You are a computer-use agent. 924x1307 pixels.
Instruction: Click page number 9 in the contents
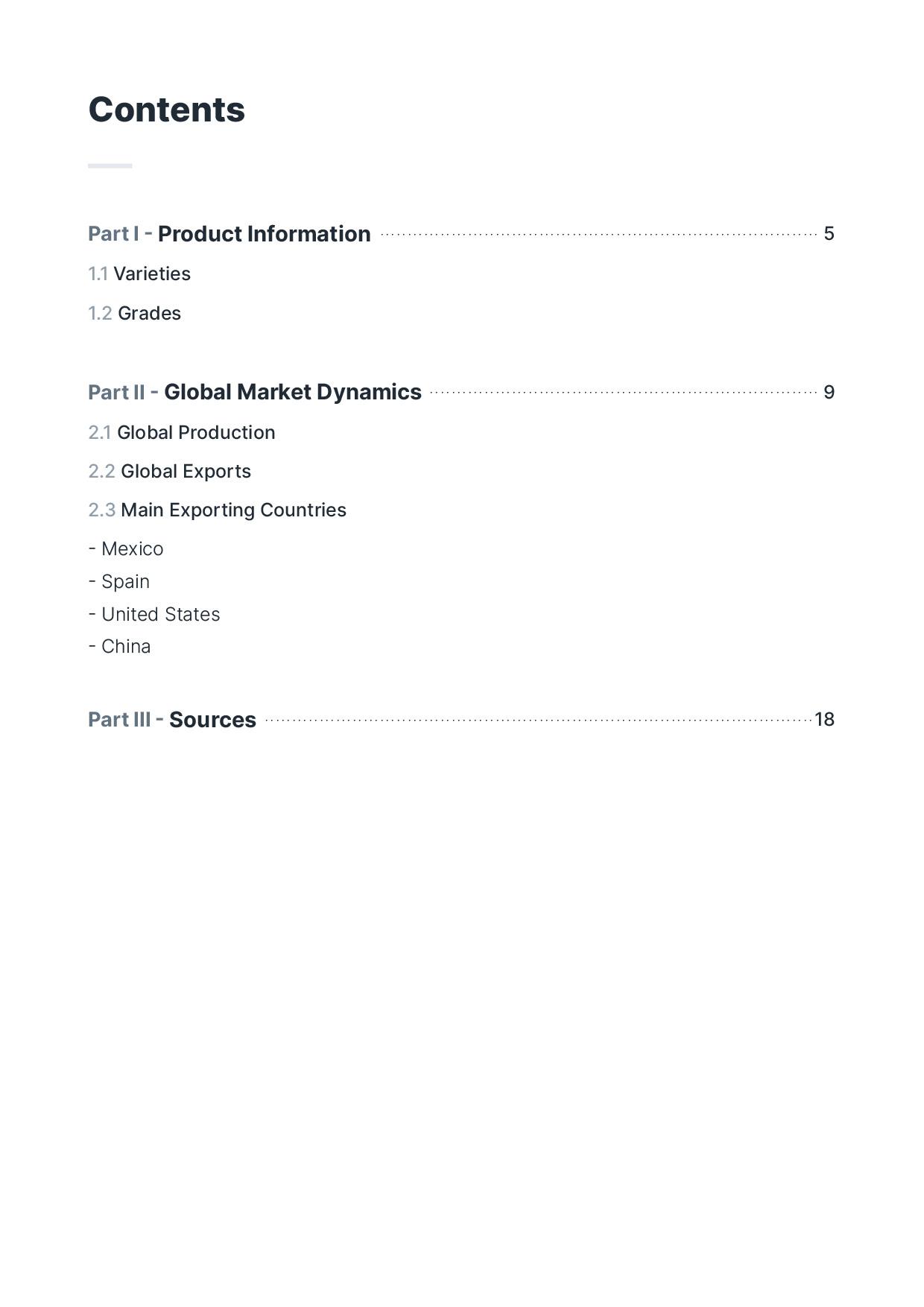pyautogui.click(x=829, y=393)
